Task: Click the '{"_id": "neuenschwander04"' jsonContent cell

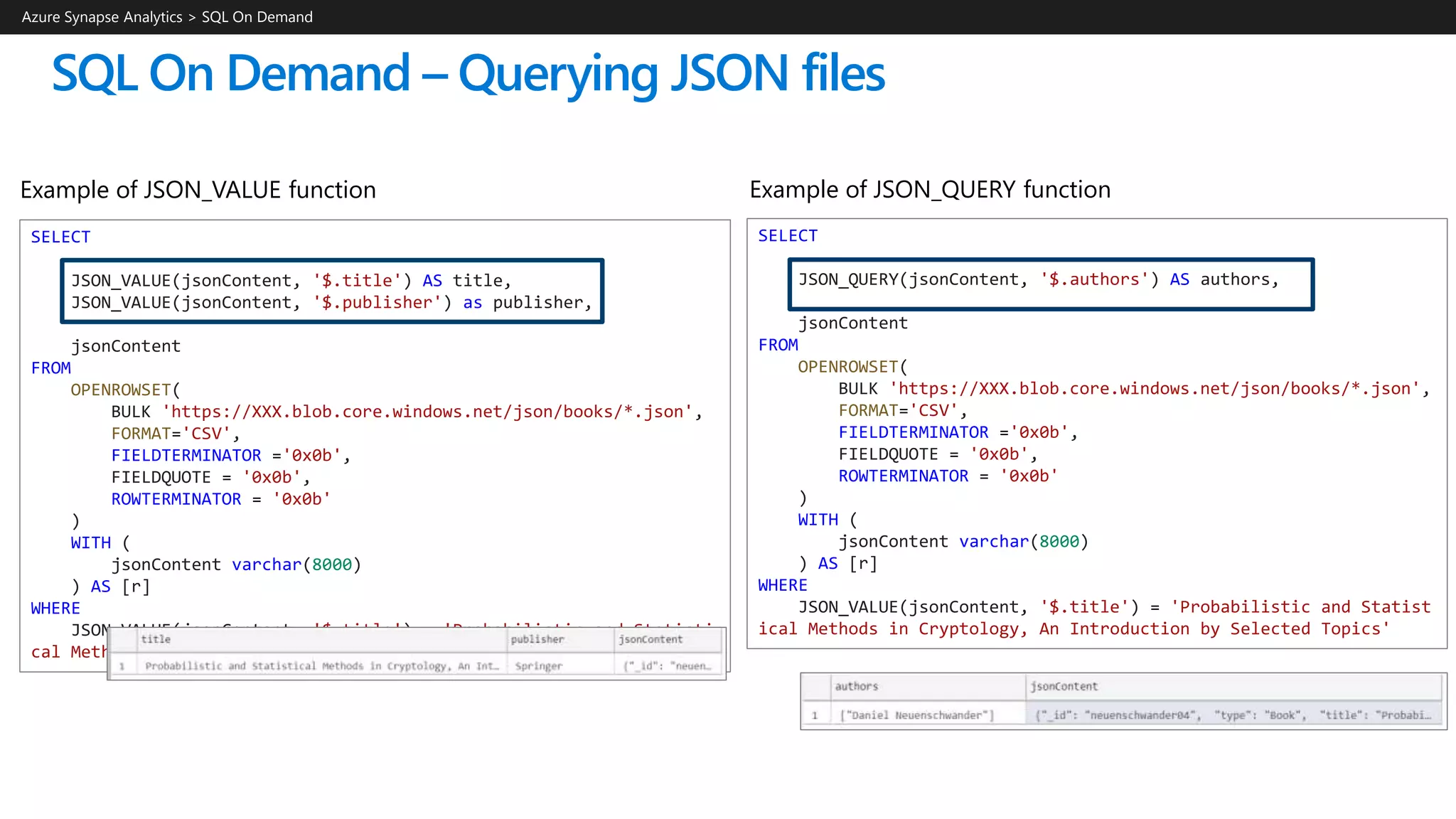Action: click(x=1233, y=715)
